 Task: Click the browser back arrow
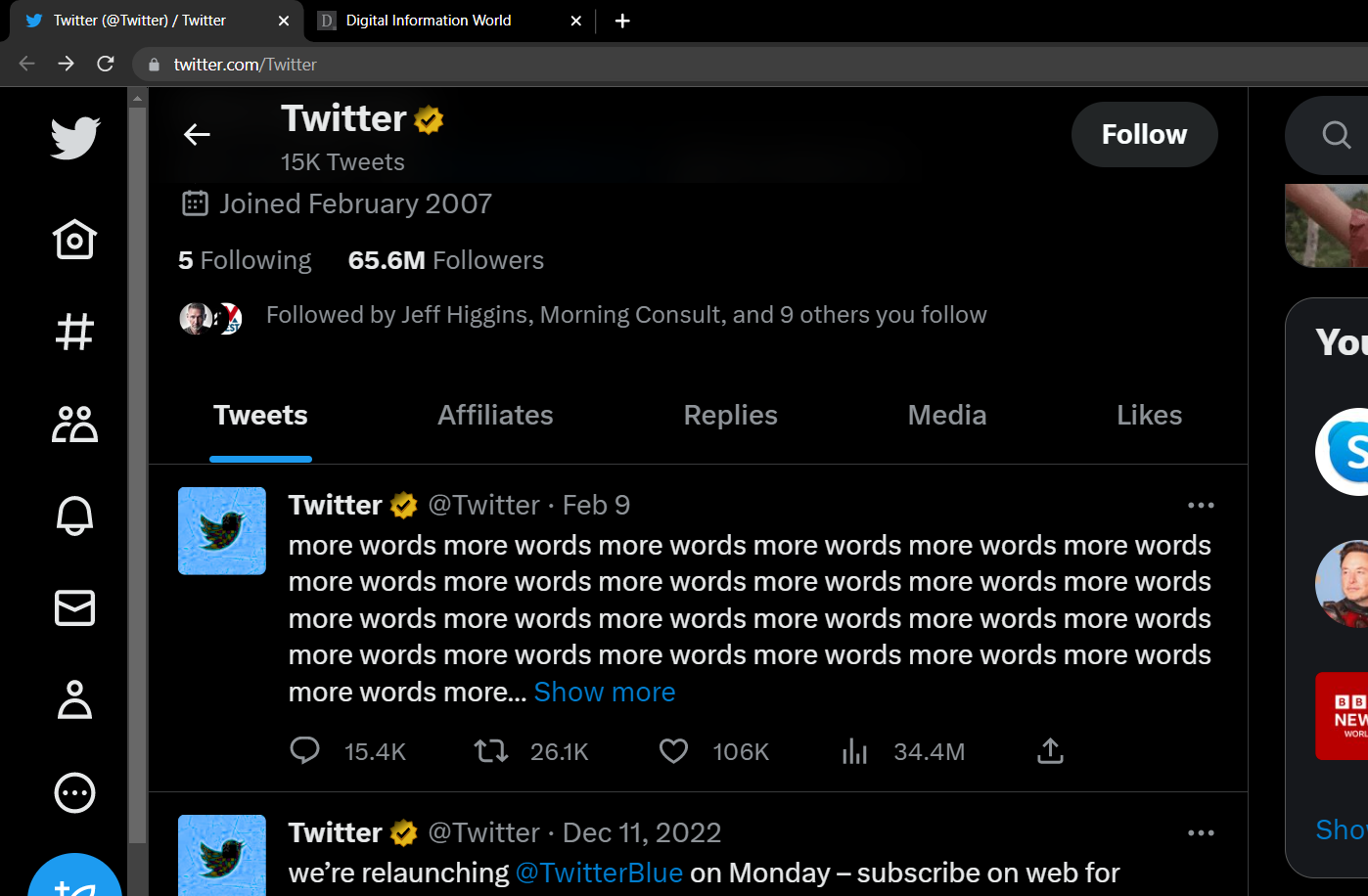[x=27, y=64]
